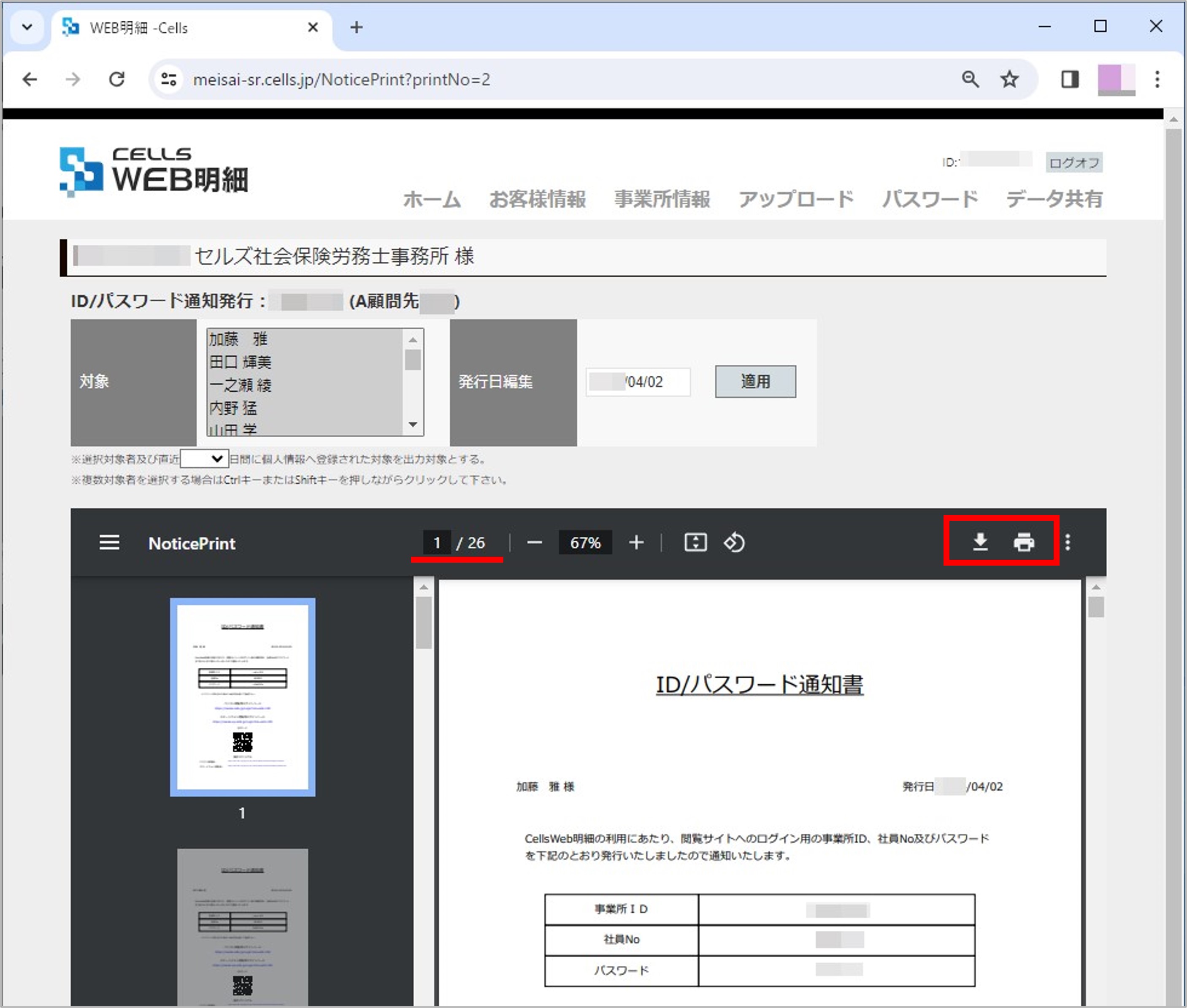Screen dimensions: 1187x1008
Task: Open the PDF viewer more-options menu
Action: [1068, 543]
